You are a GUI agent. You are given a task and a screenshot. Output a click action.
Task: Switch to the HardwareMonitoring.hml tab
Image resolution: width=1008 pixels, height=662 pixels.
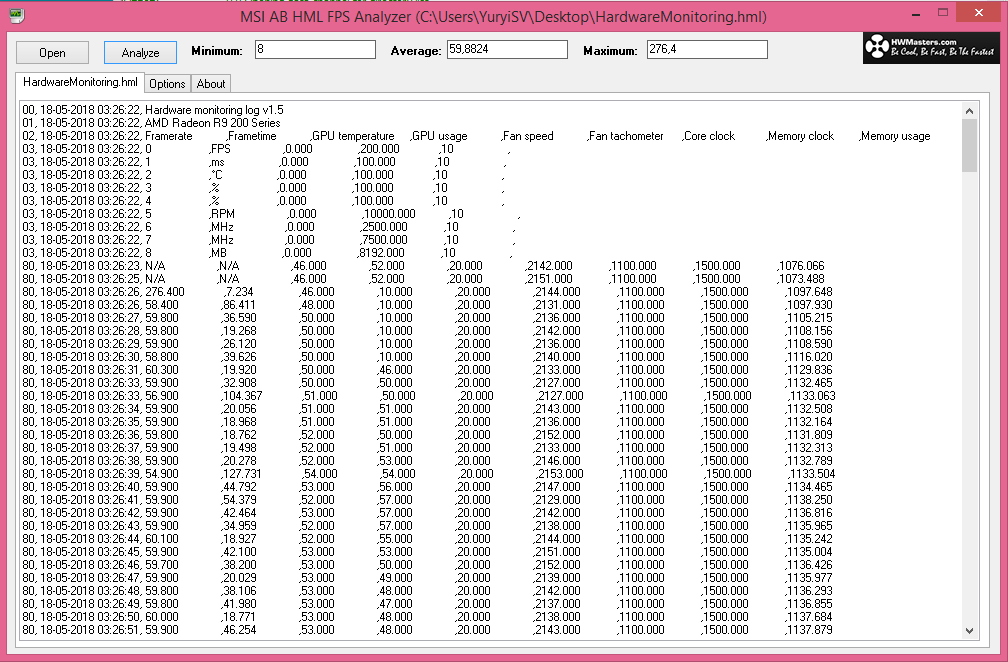tap(80, 82)
